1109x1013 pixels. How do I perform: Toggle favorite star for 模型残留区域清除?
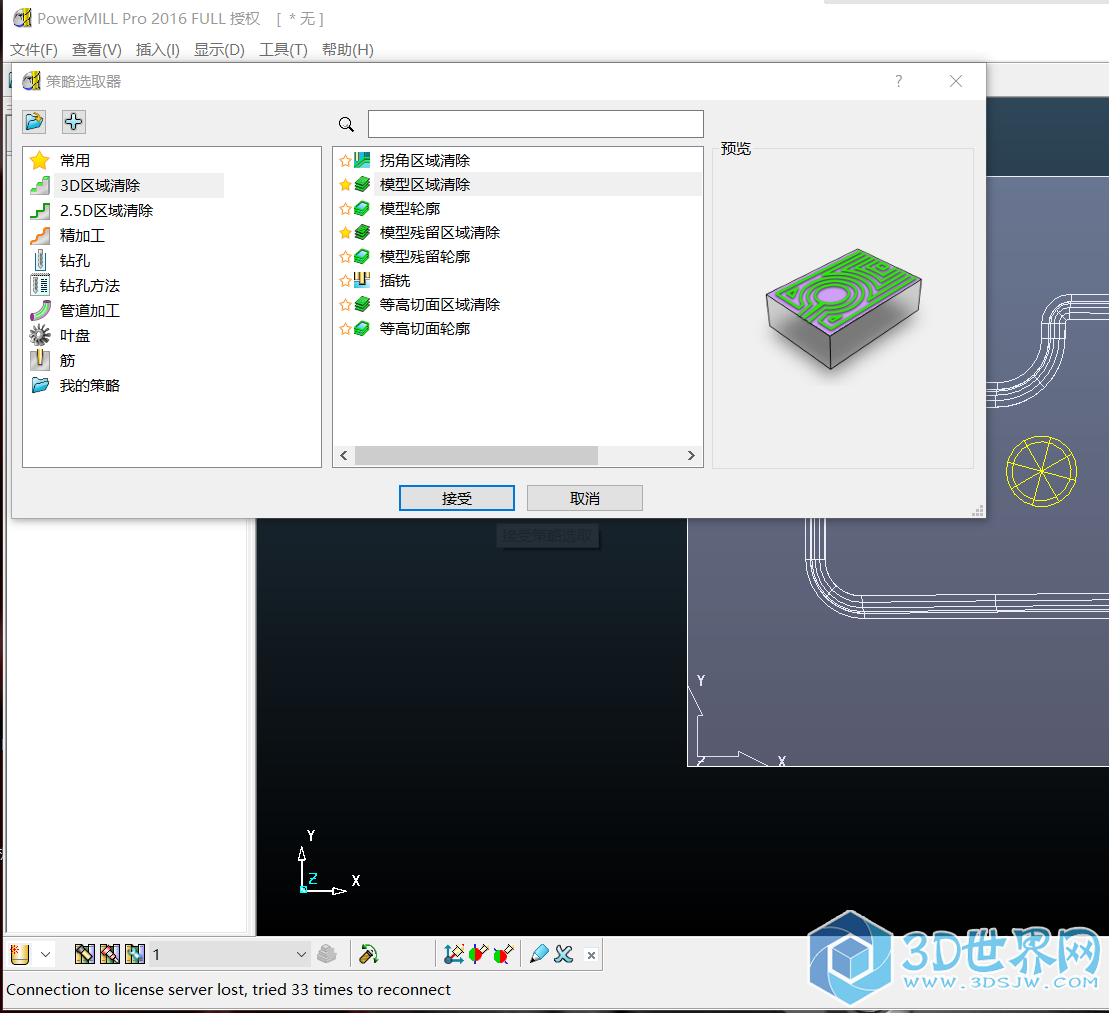point(345,233)
